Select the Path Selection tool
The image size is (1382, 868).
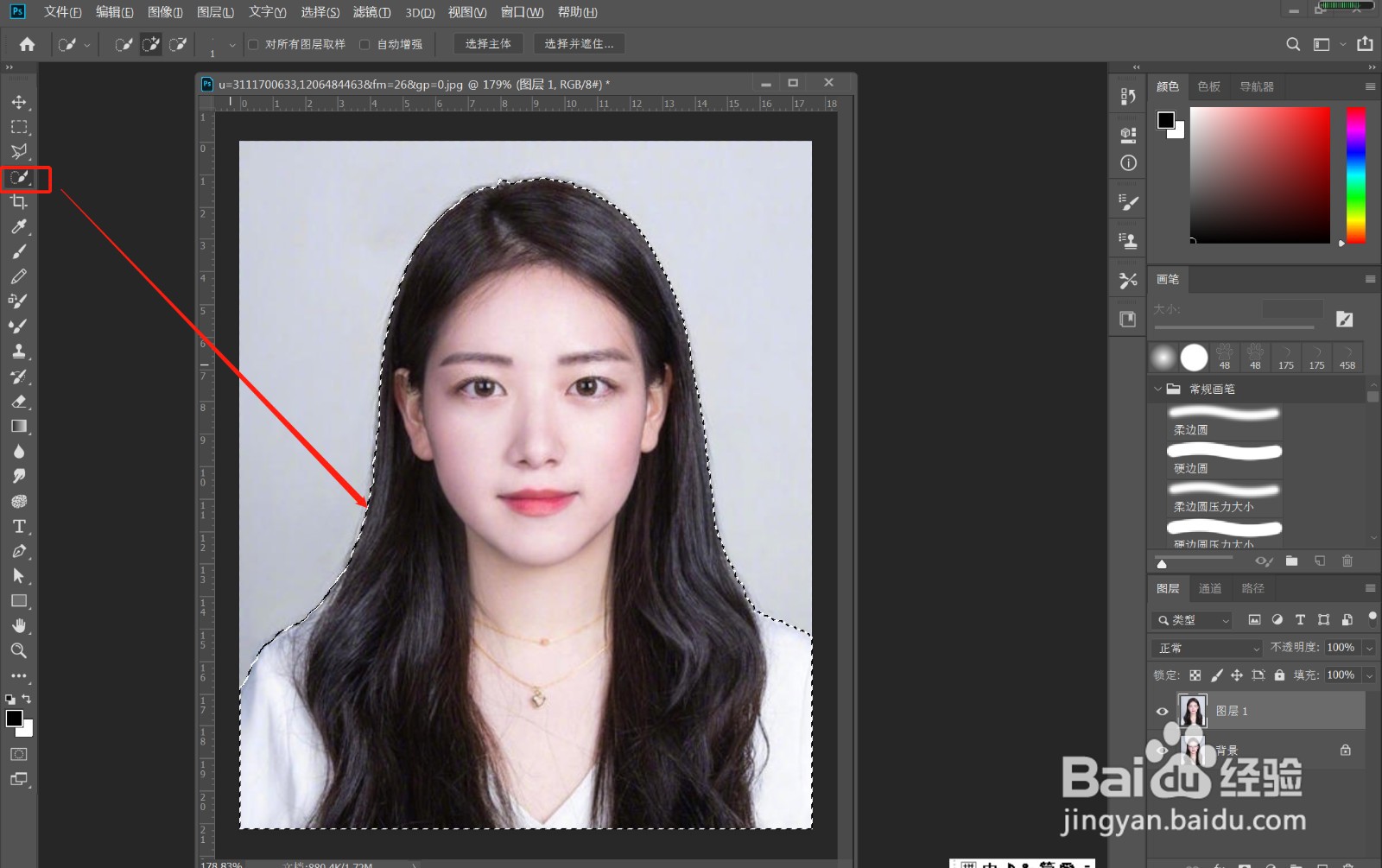[19, 576]
